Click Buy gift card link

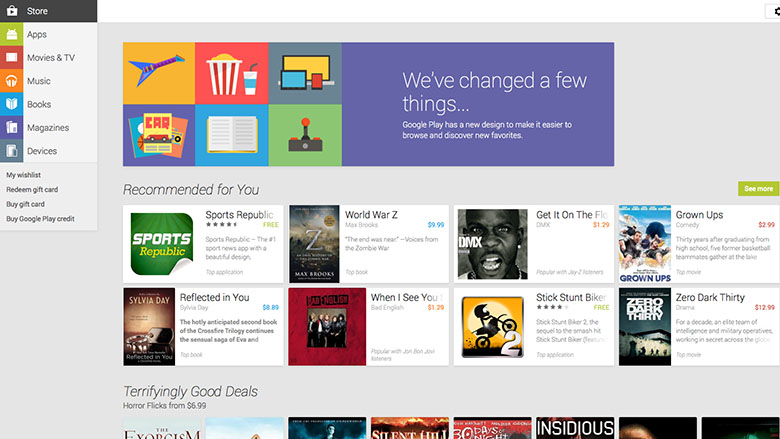pos(25,204)
